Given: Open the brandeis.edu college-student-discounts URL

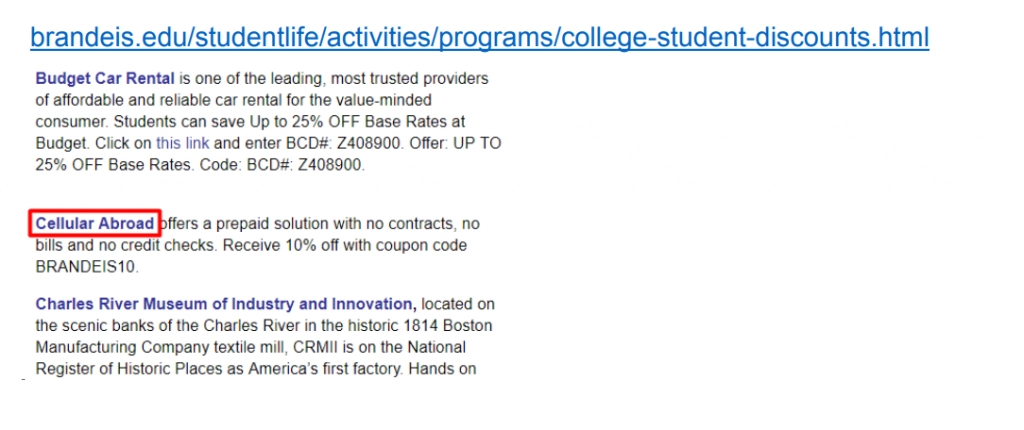Looking at the screenshot, I should coord(479,38).
